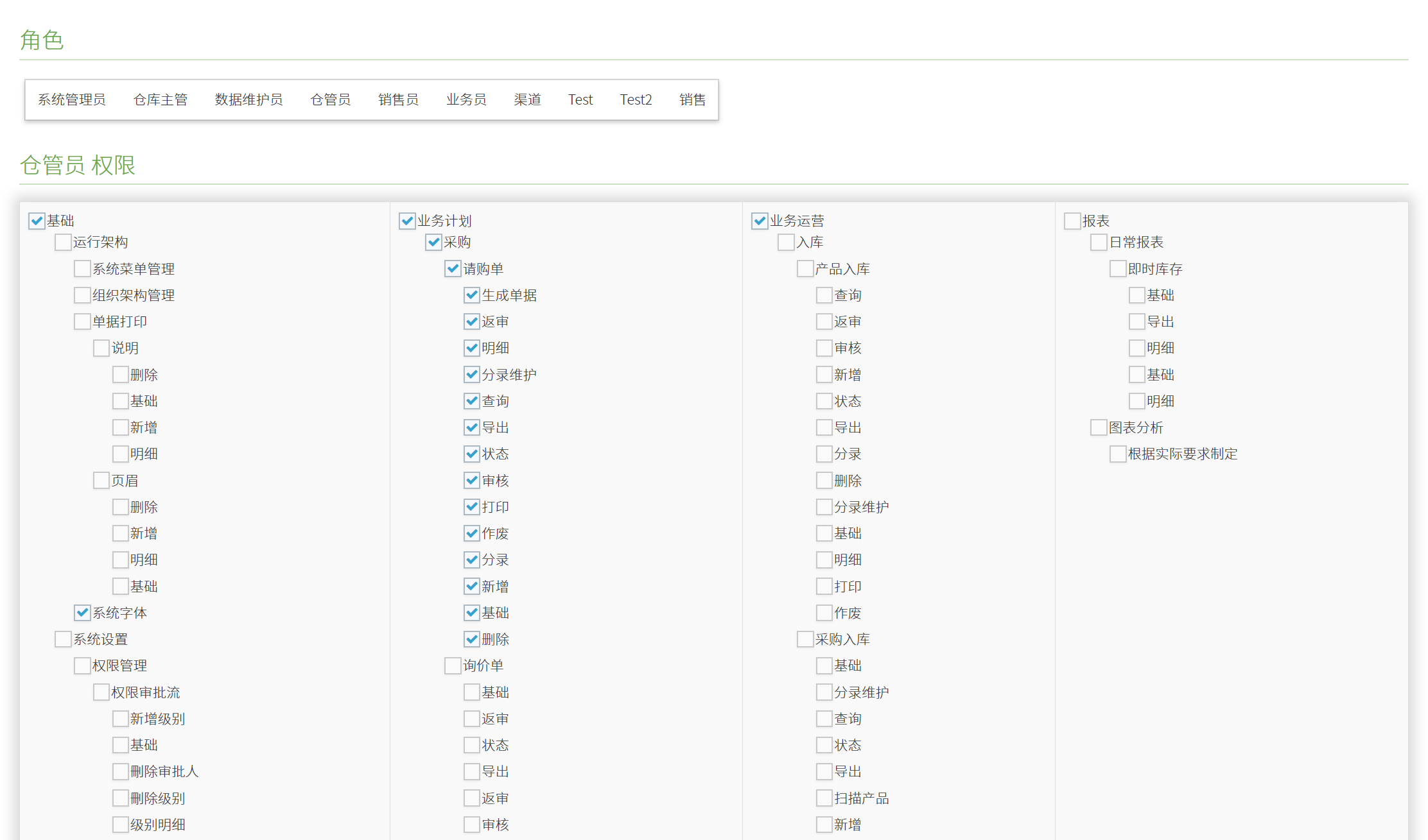Image resolution: width=1428 pixels, height=840 pixels.
Task: Check the 说明 checkbox under 单据打印
Action: pyautogui.click(x=101, y=348)
